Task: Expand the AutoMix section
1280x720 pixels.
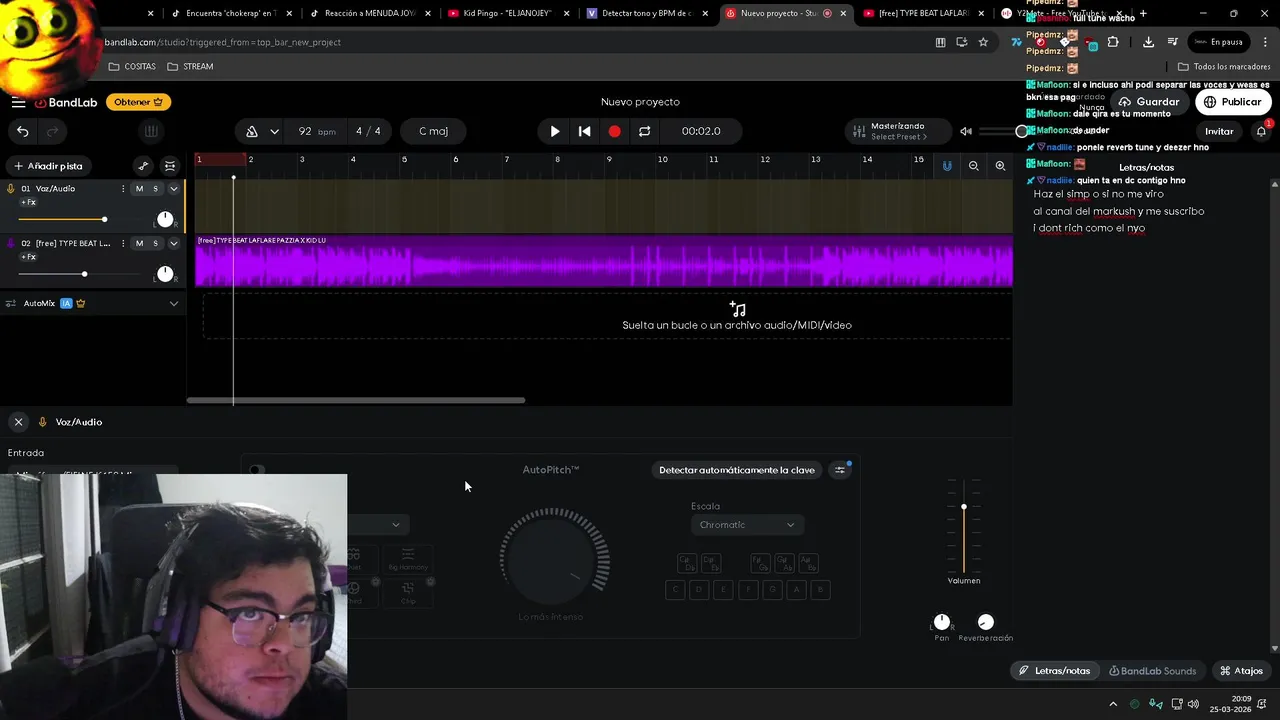Action: coord(173,303)
